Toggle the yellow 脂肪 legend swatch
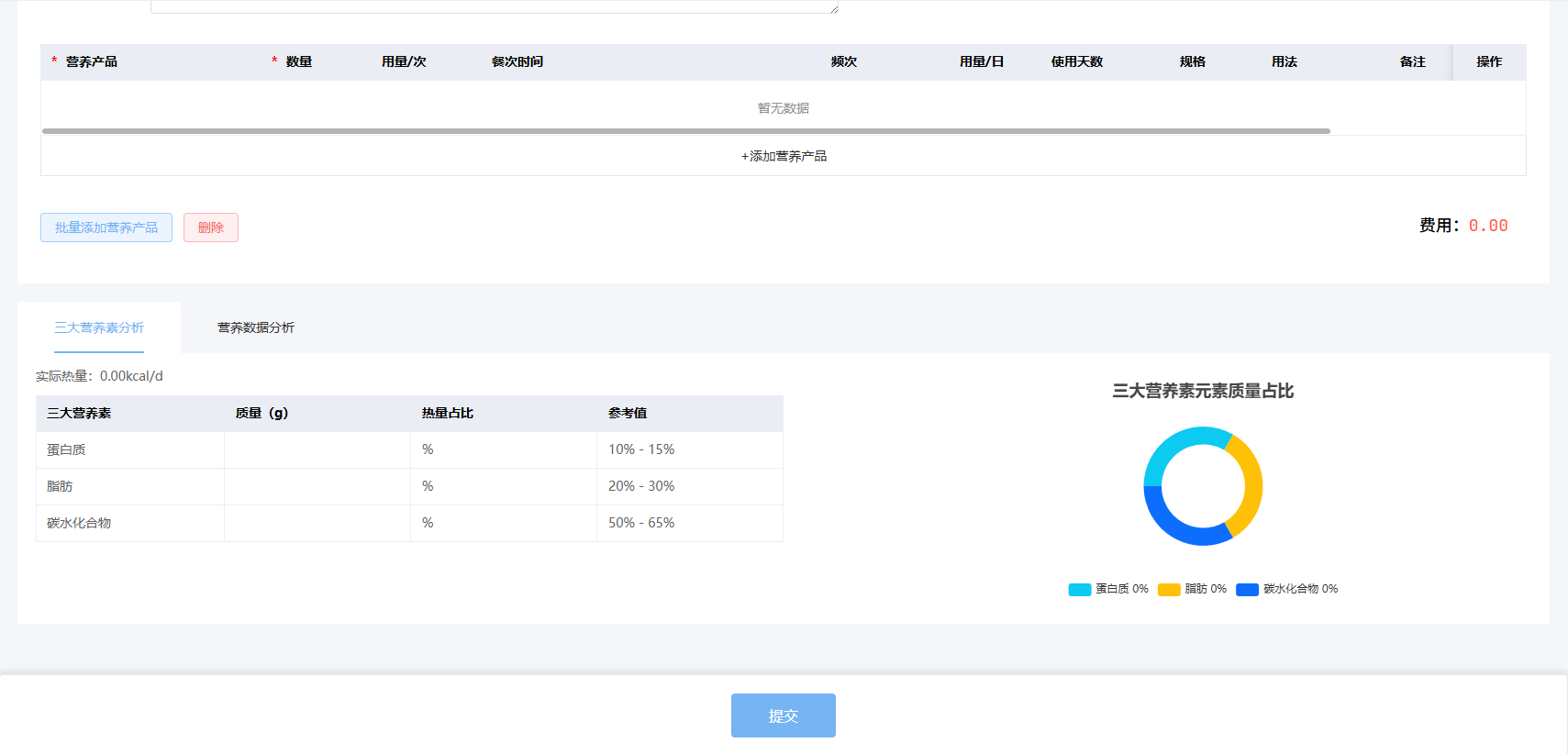The image size is (1568, 754). click(x=1168, y=589)
